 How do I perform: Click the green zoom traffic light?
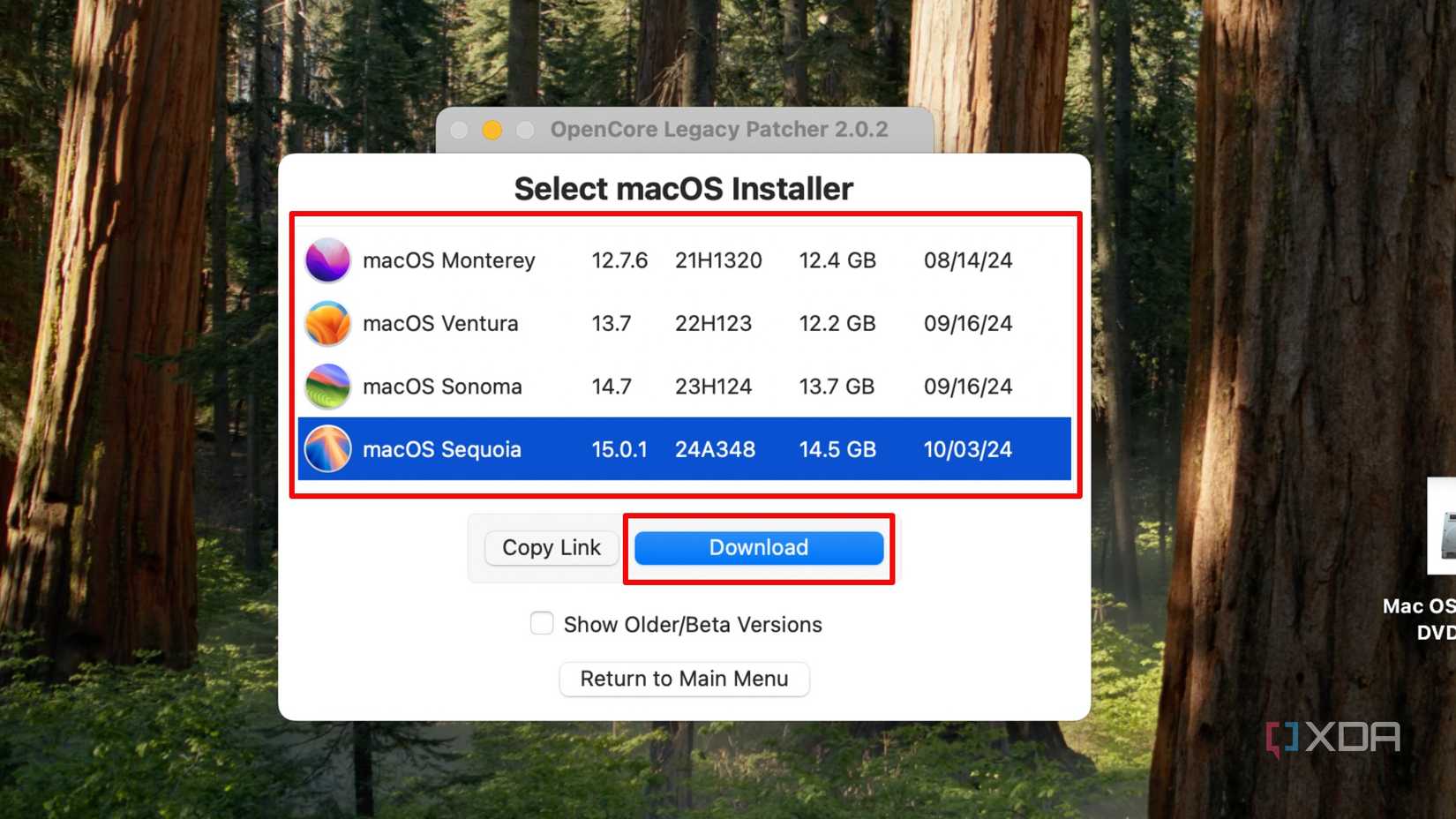[x=524, y=130]
